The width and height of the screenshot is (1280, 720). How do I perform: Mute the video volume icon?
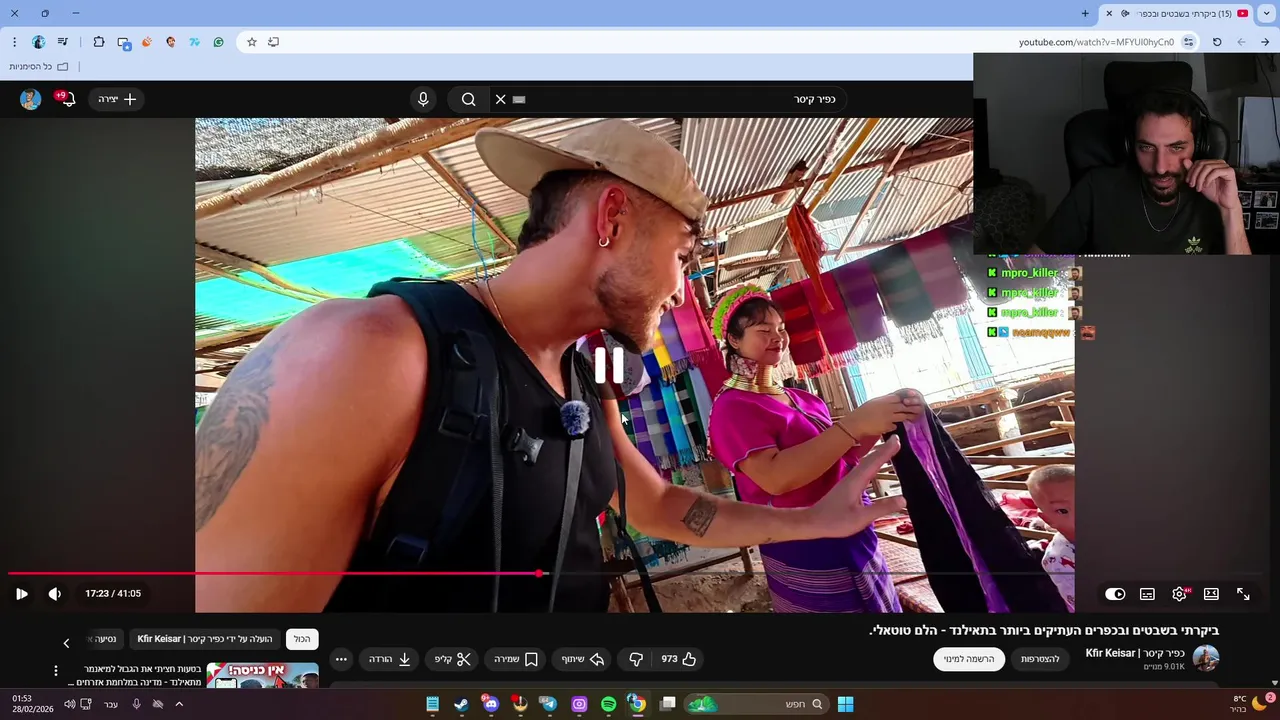pos(54,594)
